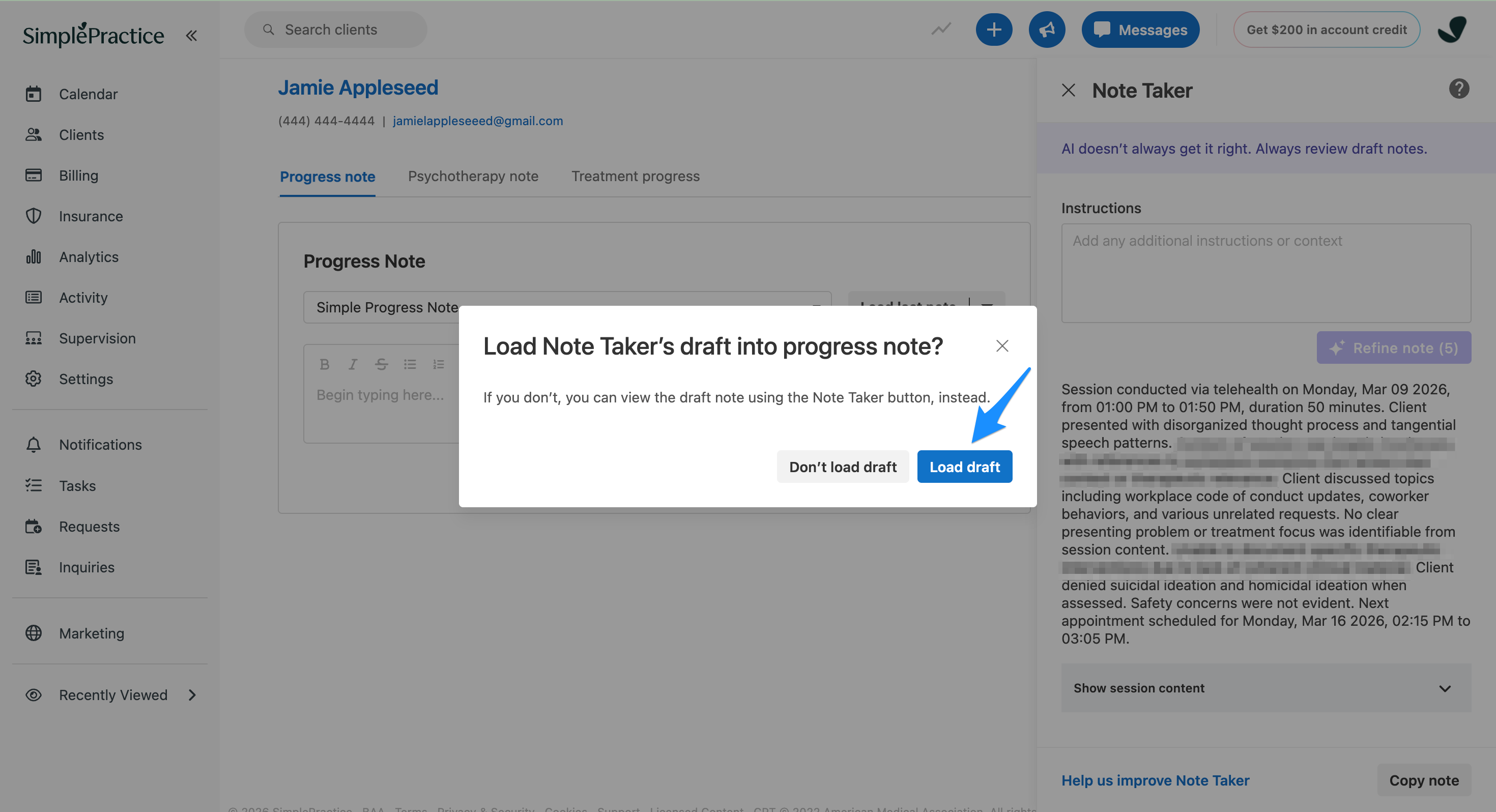This screenshot has height=812, width=1496.
Task: Switch to Psychotherapy note tab
Action: (x=473, y=176)
